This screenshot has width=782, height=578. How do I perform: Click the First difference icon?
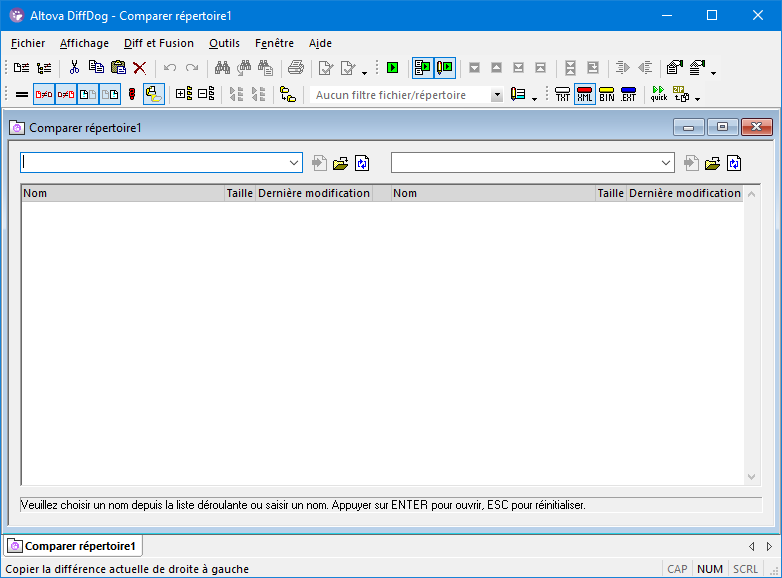pyautogui.click(x=540, y=68)
